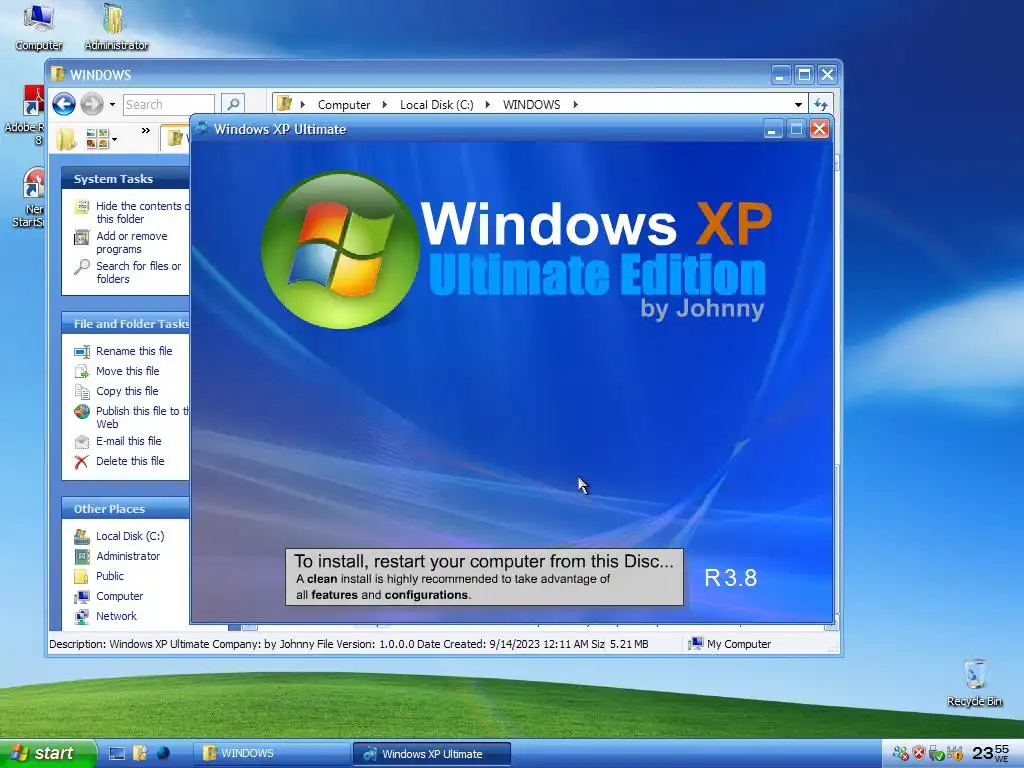The height and width of the screenshot is (768, 1024).
Task: Expand arrow after Local Disk (C:) breadcrumb
Action: (487, 104)
